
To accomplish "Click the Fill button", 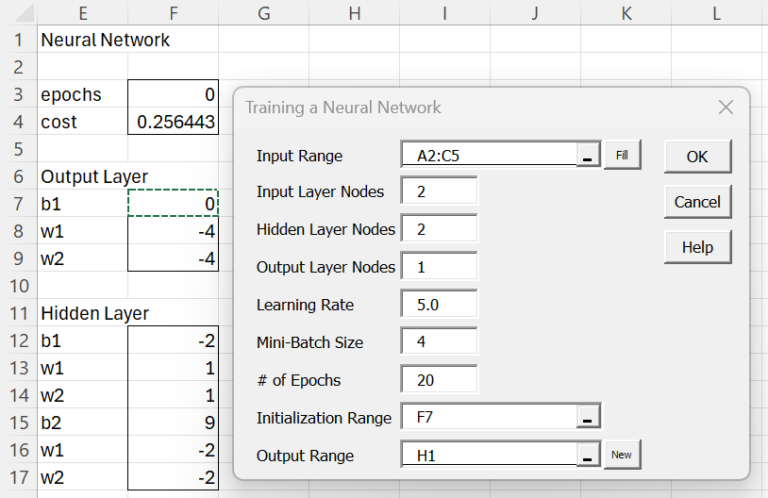I will (x=622, y=156).
